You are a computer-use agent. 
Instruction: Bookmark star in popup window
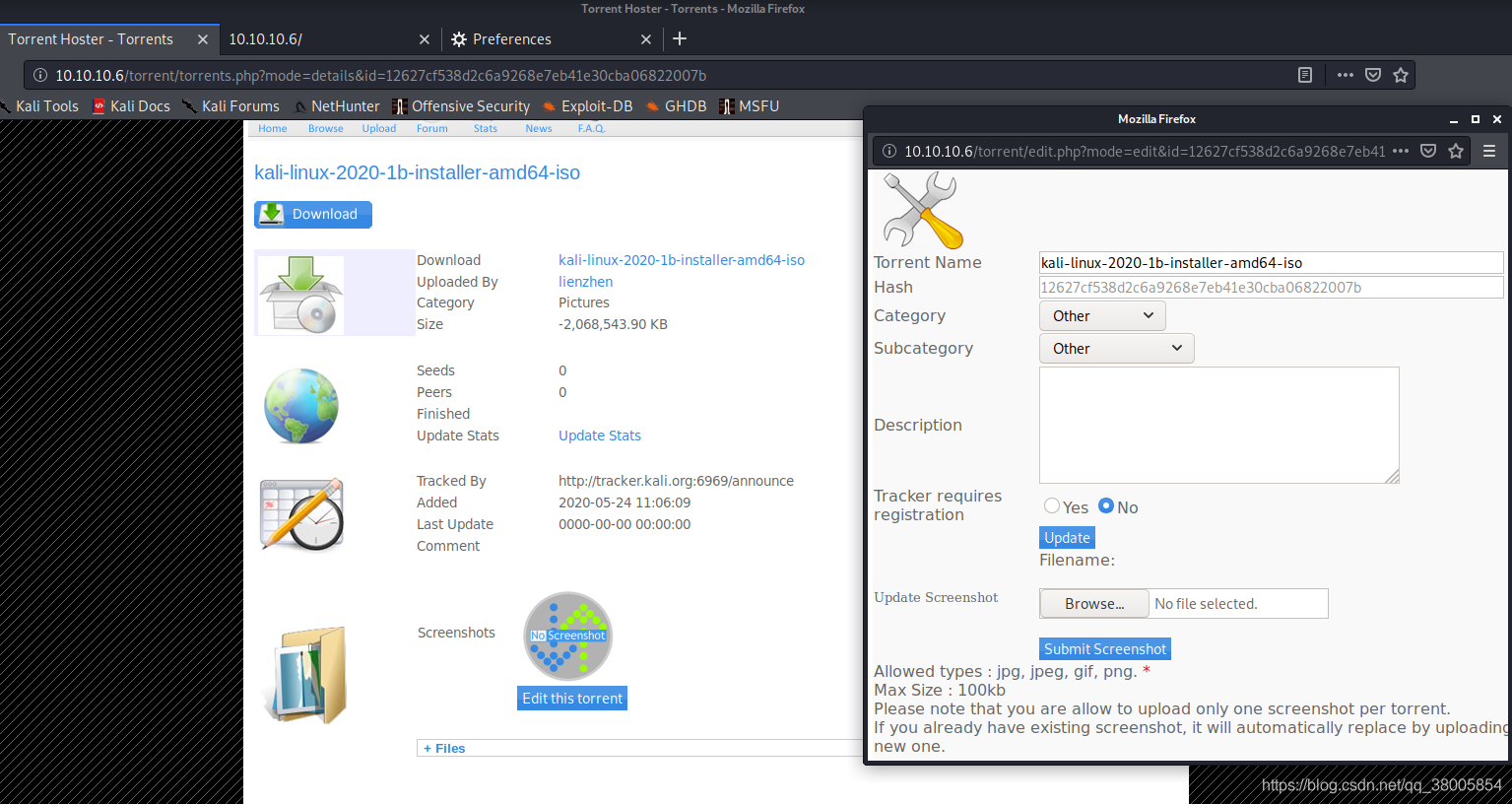[1456, 151]
